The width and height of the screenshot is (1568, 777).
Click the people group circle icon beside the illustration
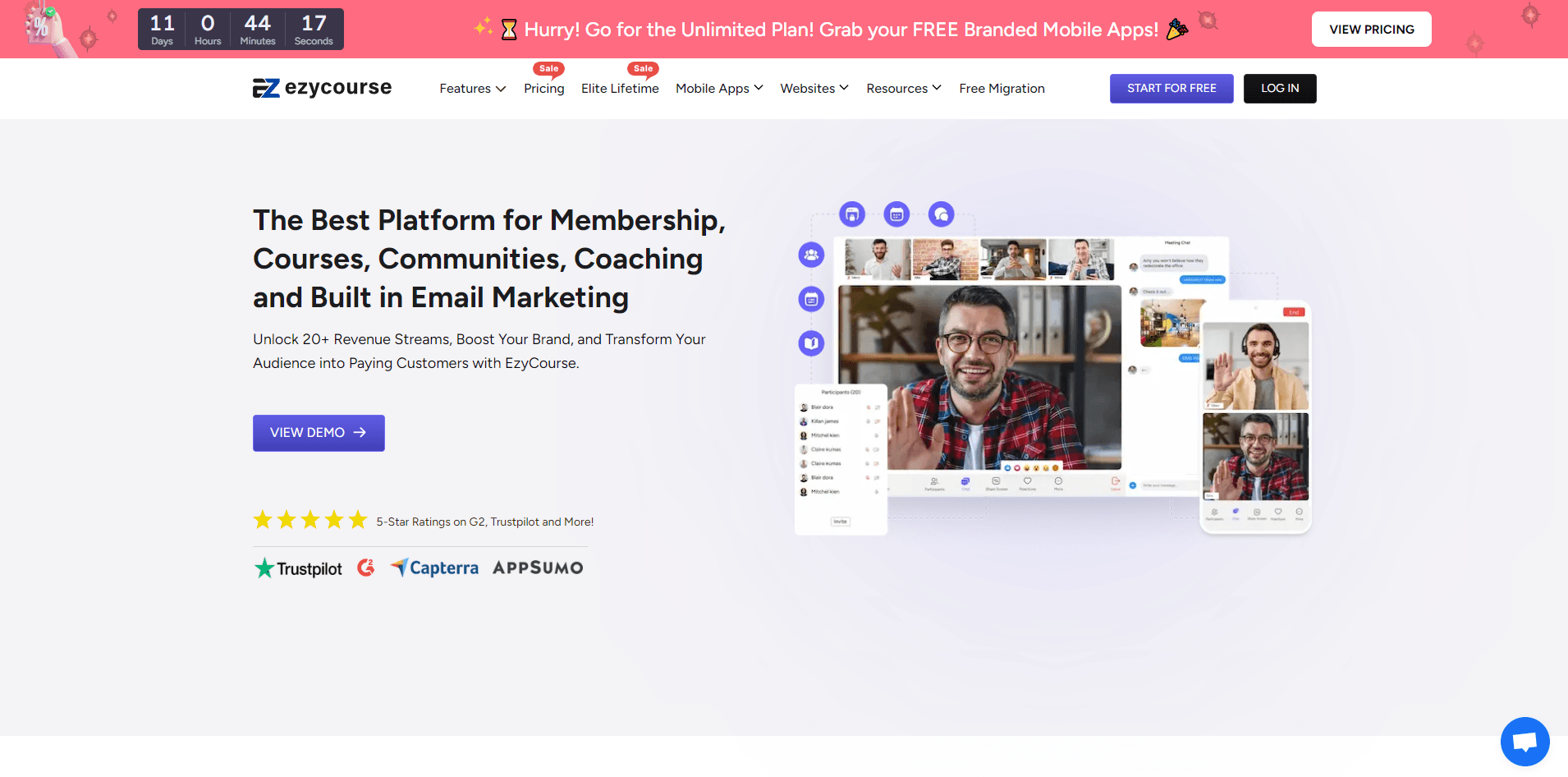coord(811,255)
